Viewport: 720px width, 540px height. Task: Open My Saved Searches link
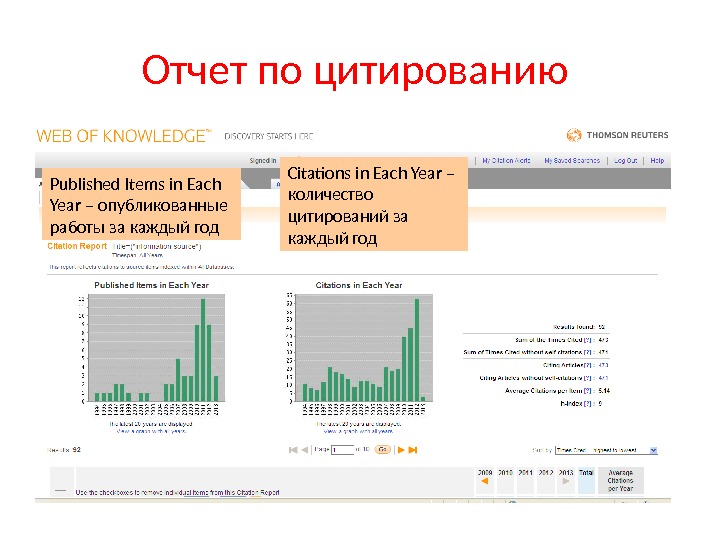click(x=572, y=161)
